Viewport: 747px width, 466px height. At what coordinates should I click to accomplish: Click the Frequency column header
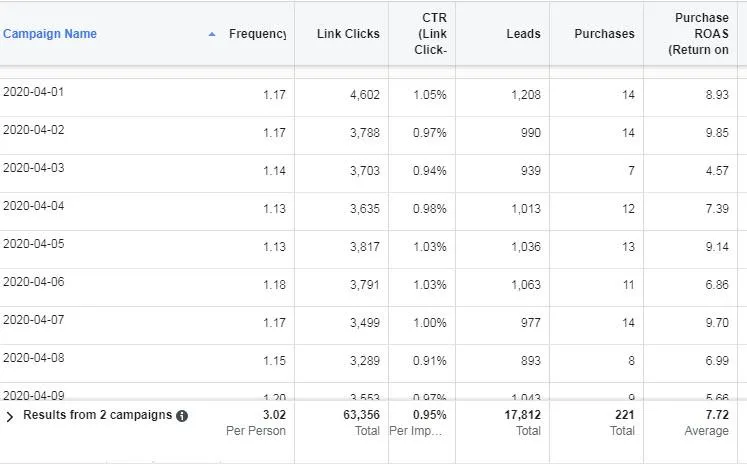coord(257,34)
